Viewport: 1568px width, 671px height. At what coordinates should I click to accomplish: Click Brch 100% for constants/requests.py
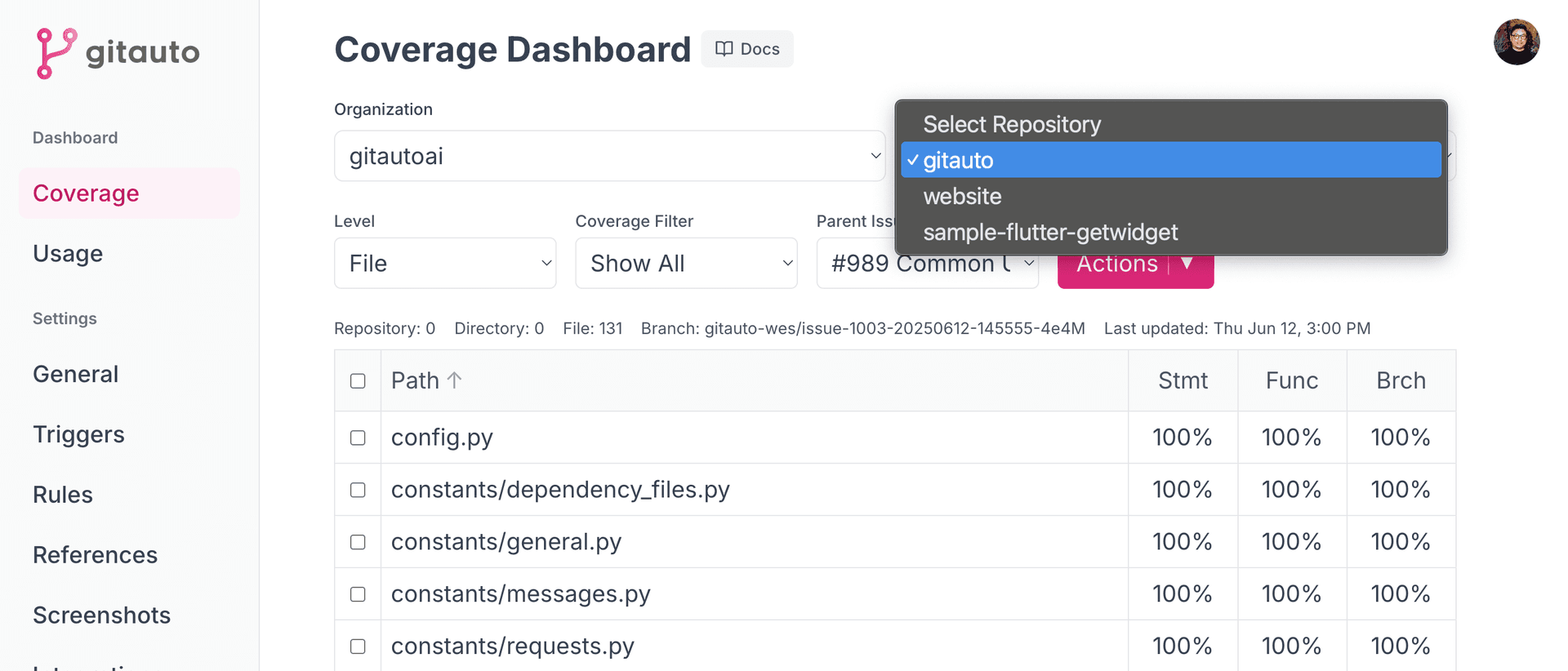(1401, 647)
